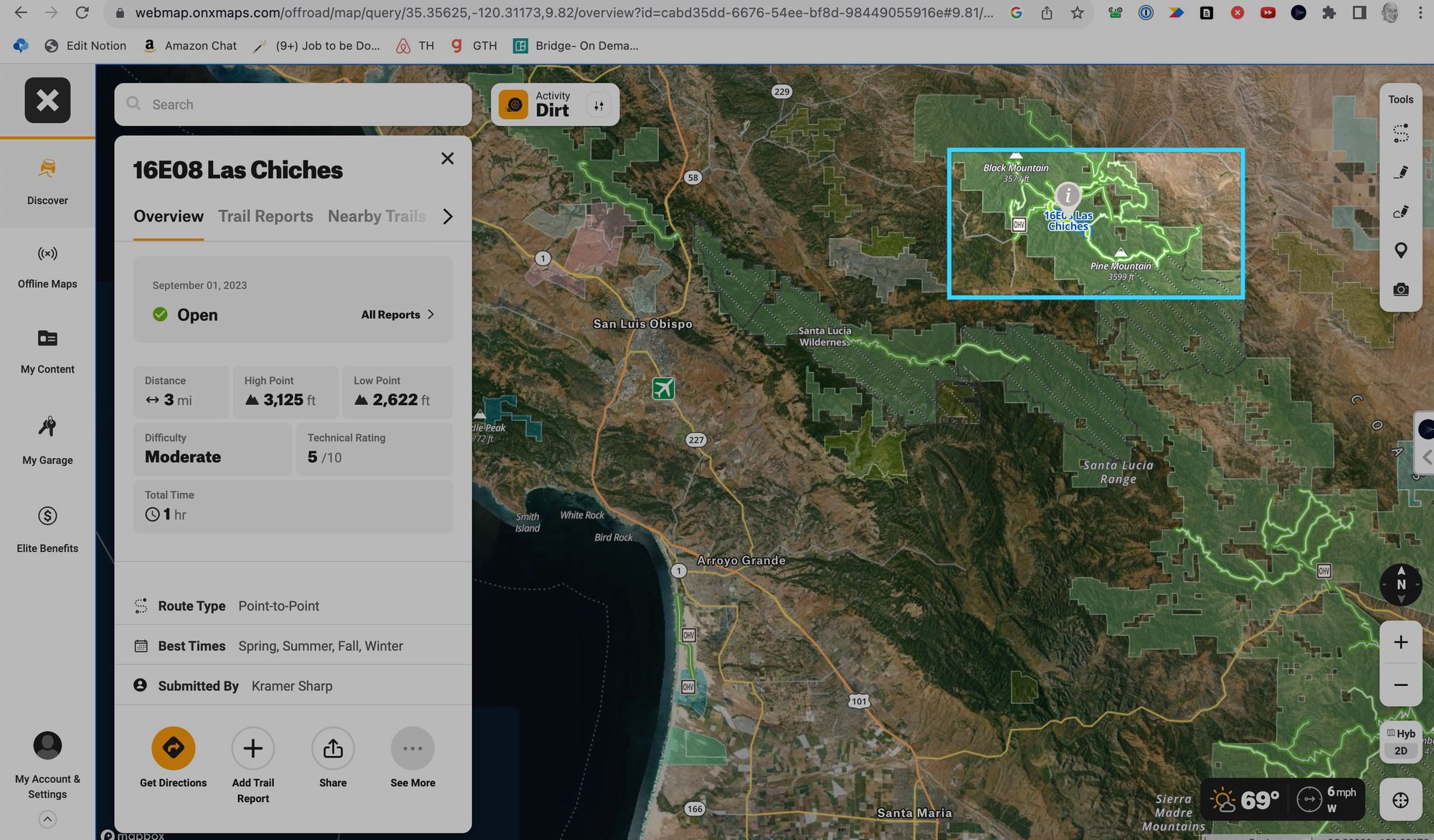Select the line drawing tool
1434x840 pixels.
pos(1400,173)
